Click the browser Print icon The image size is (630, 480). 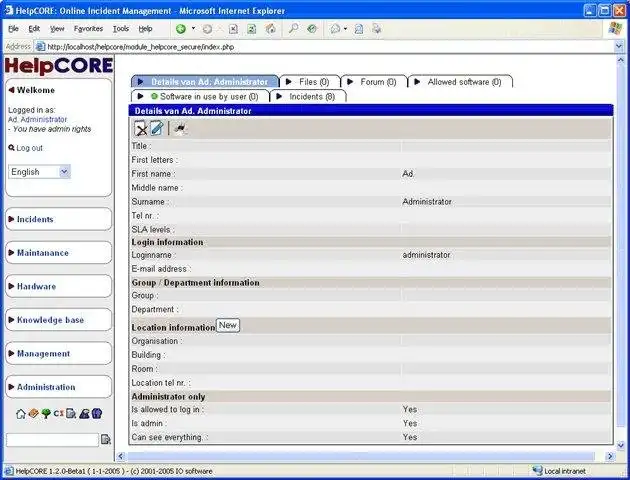pyautogui.click(x=359, y=29)
